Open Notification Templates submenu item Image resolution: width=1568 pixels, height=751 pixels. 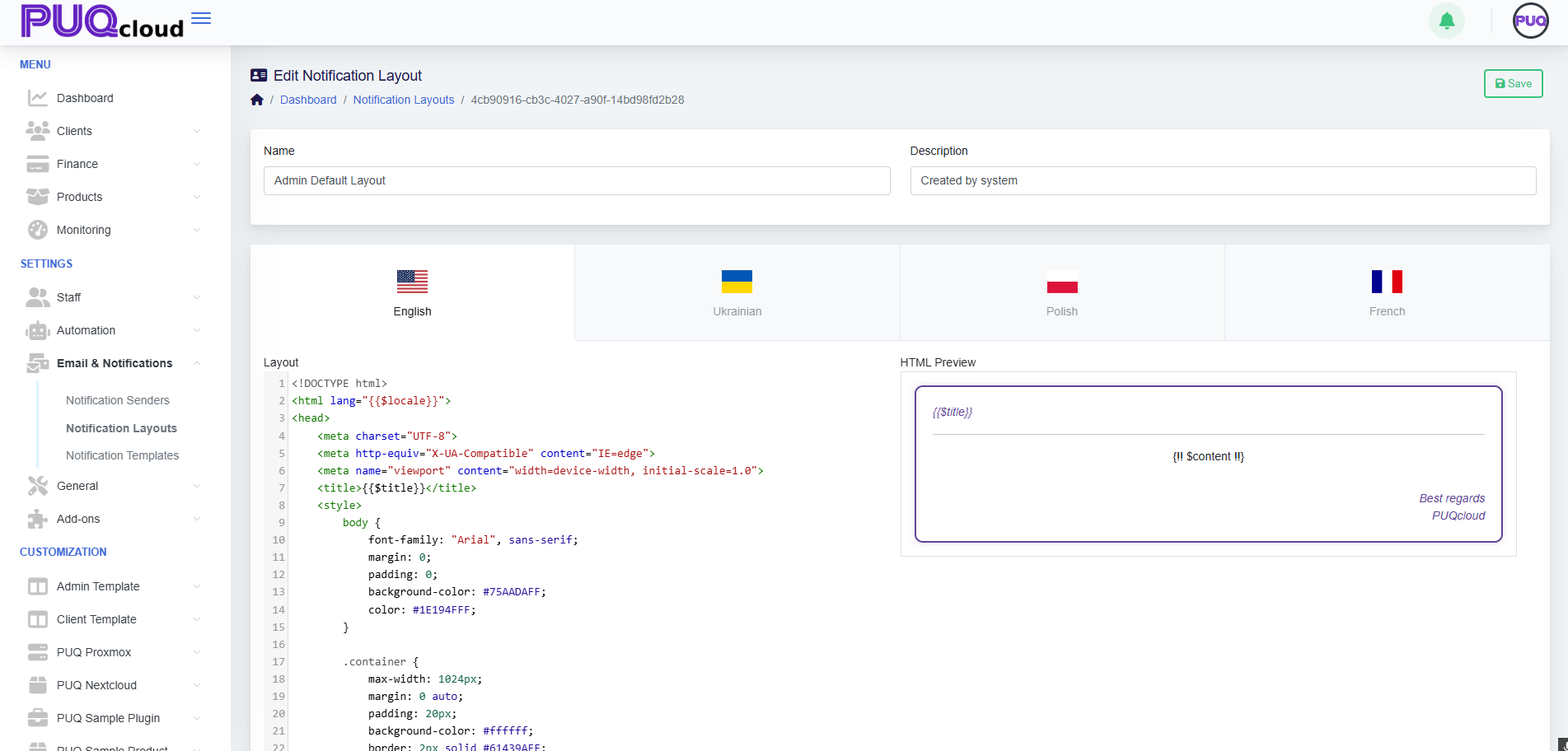[x=122, y=455]
